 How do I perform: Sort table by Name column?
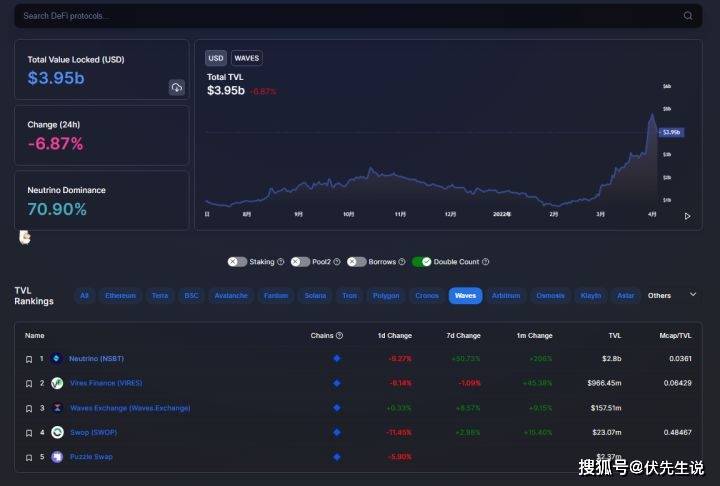(x=34, y=335)
